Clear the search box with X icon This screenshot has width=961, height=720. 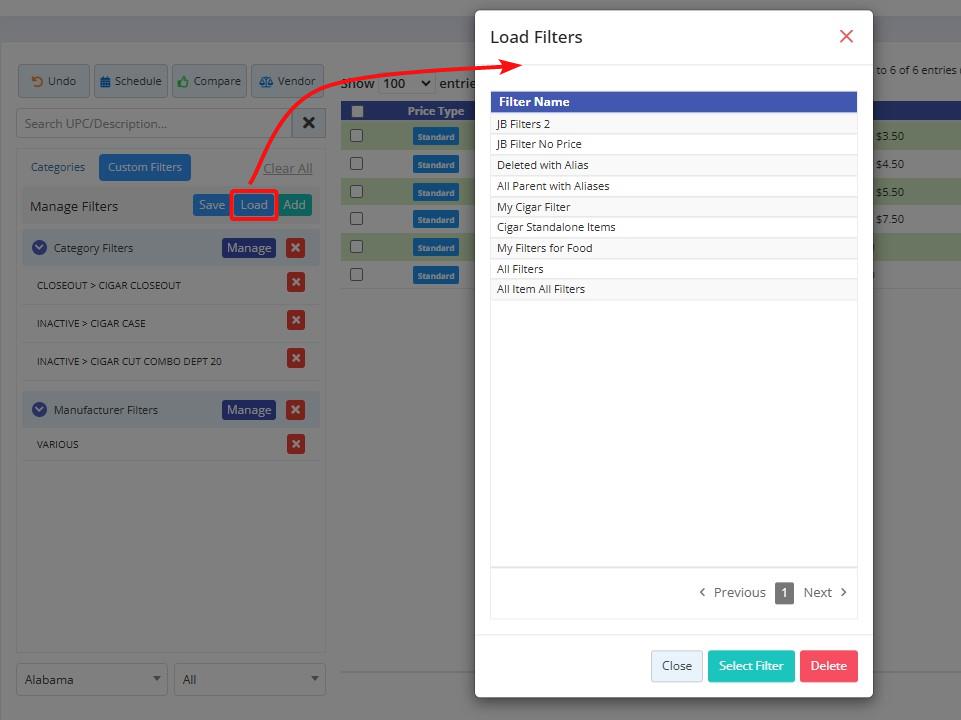(309, 123)
